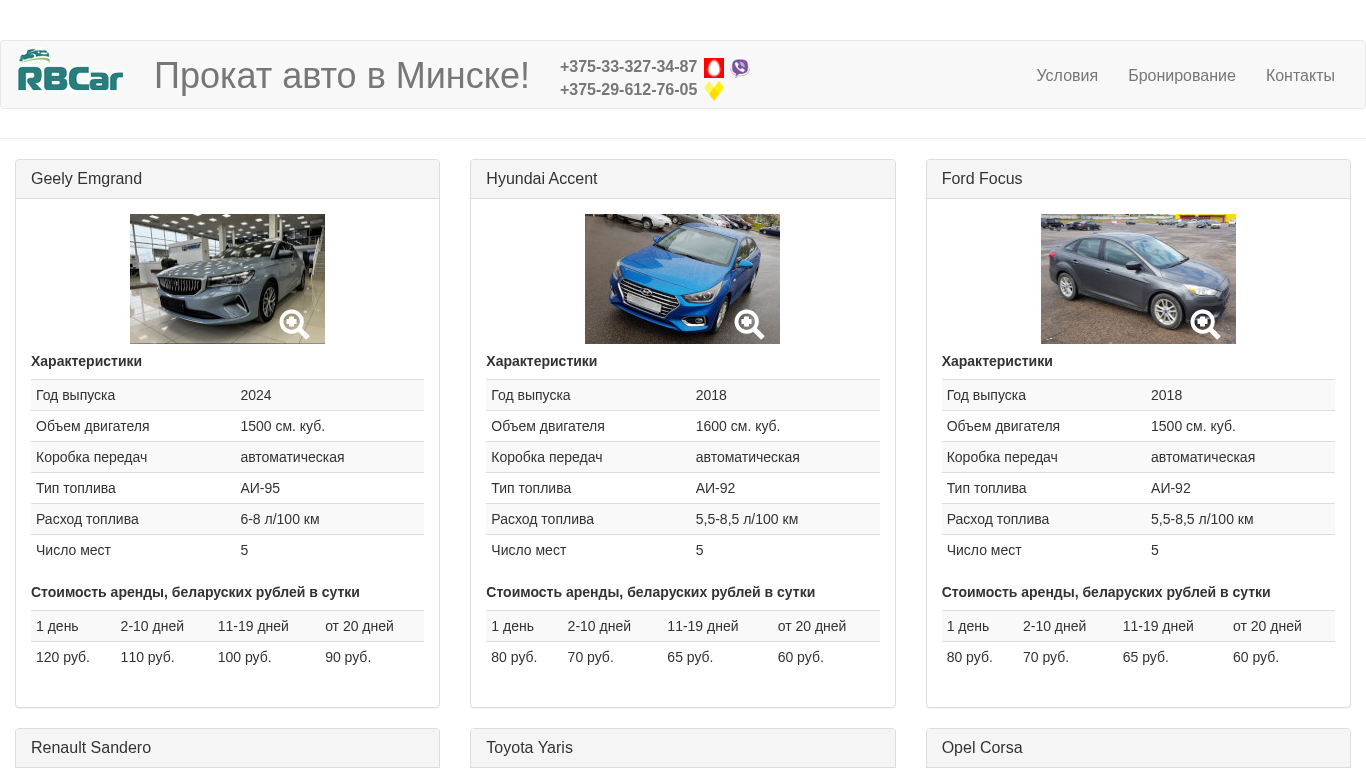Click Geely Emgrand price 110 руб.

click(x=148, y=657)
